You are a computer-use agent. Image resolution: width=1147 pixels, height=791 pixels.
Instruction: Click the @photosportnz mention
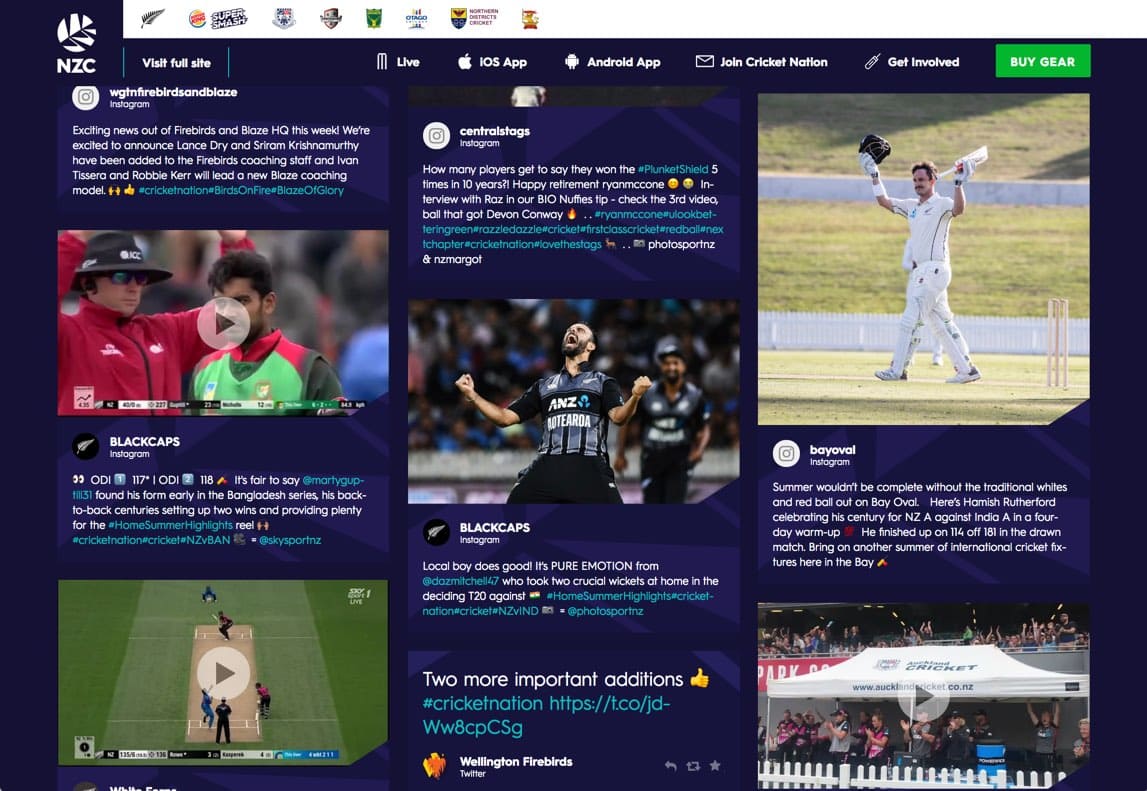(605, 611)
